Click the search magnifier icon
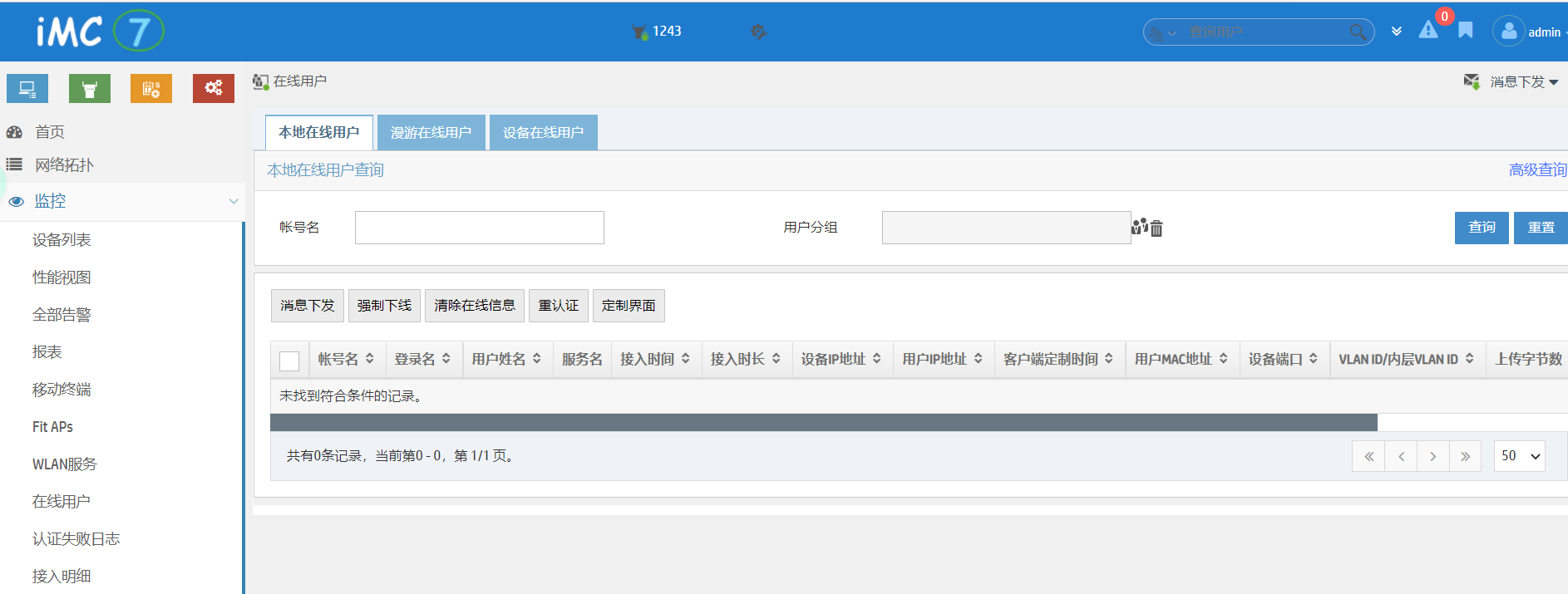This screenshot has height=594, width=1568. [x=1358, y=32]
